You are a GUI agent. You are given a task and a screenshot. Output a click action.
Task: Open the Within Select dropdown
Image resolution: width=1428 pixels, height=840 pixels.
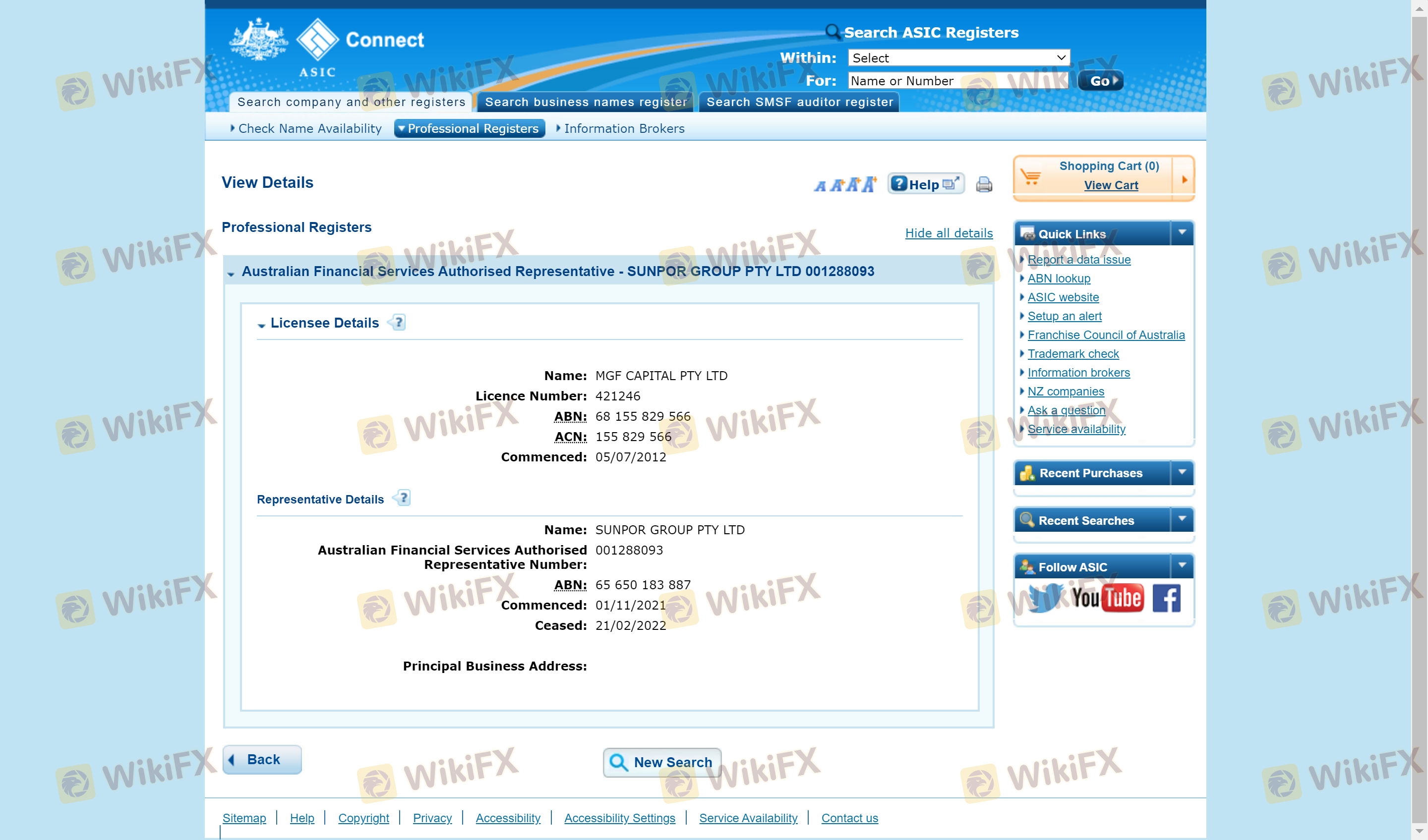click(958, 58)
